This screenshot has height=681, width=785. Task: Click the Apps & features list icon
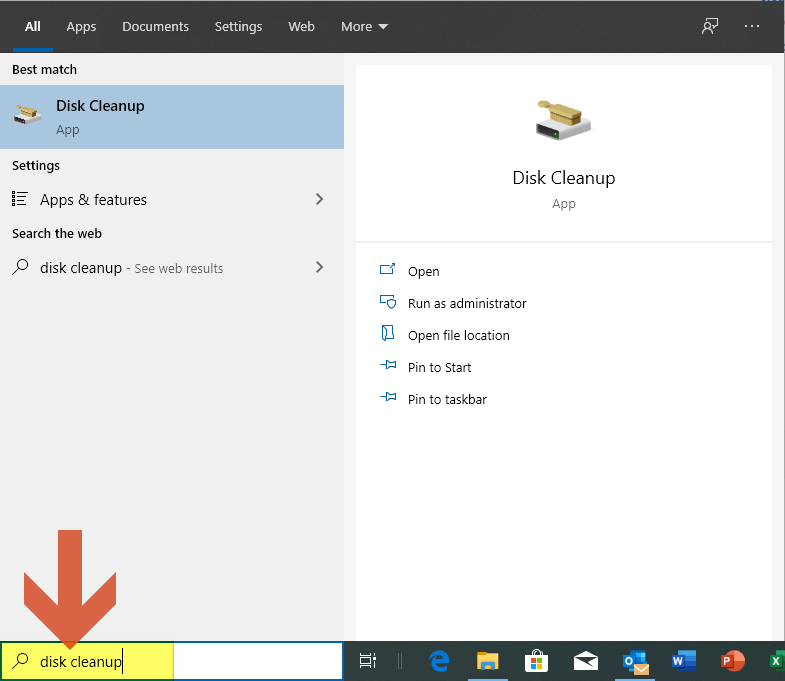click(20, 199)
